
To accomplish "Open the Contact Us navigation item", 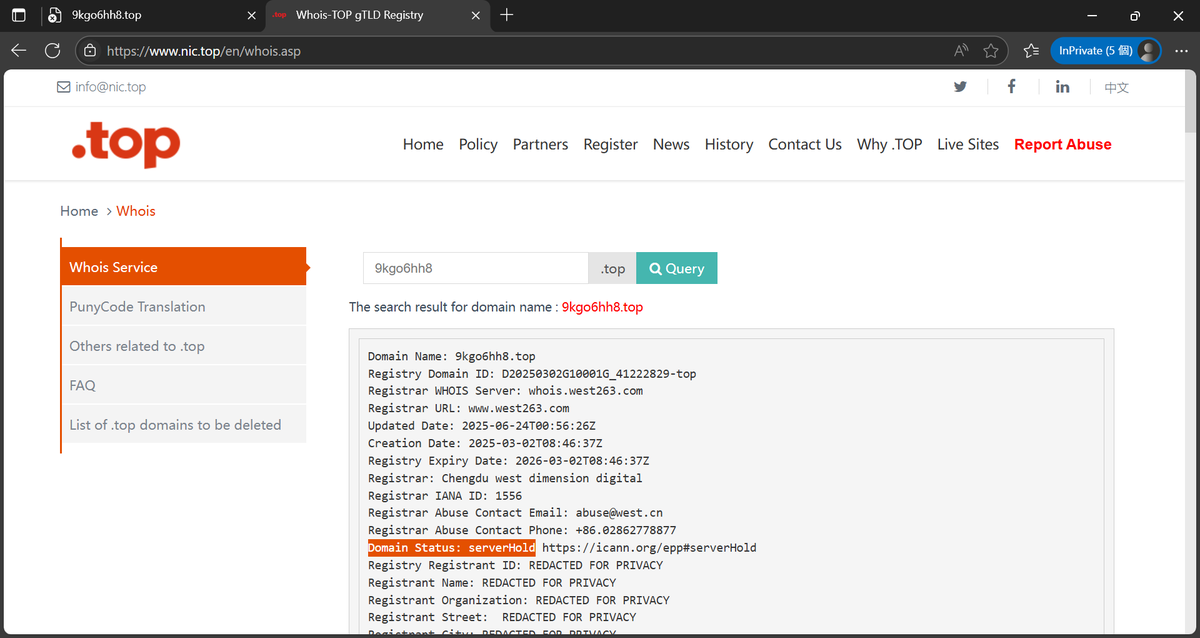I will coord(805,144).
